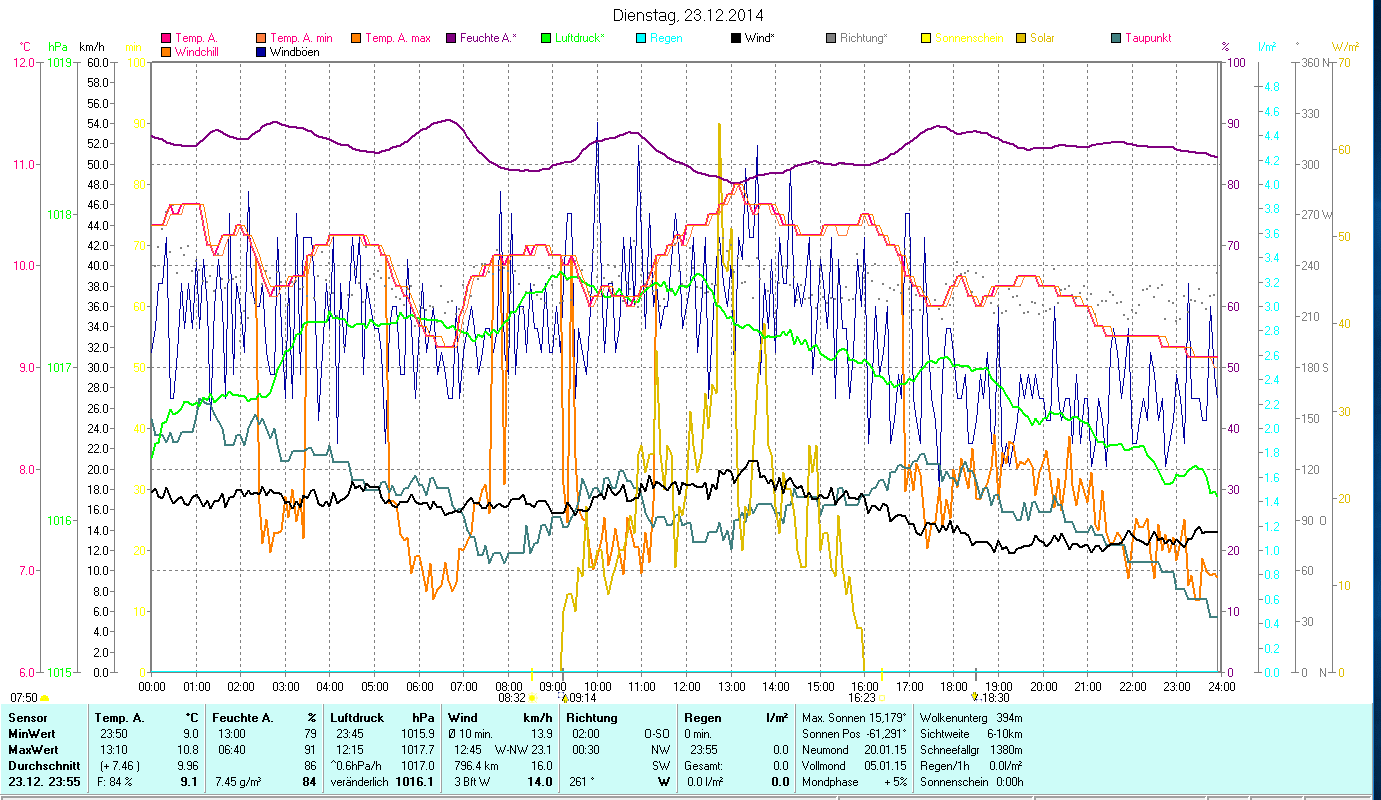Screen dimensions: 1381x800
Task: Click the W/m² axis unit label
Action: pos(1345,46)
